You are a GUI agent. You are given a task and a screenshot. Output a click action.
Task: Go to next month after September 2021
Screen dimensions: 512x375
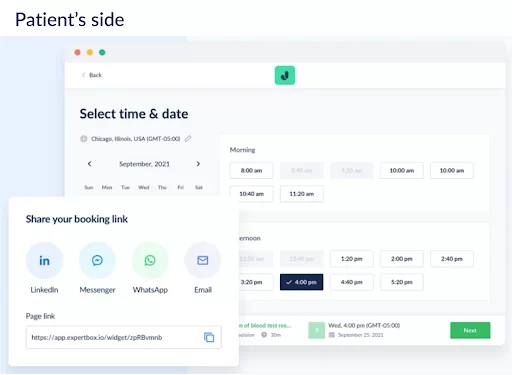(x=198, y=164)
